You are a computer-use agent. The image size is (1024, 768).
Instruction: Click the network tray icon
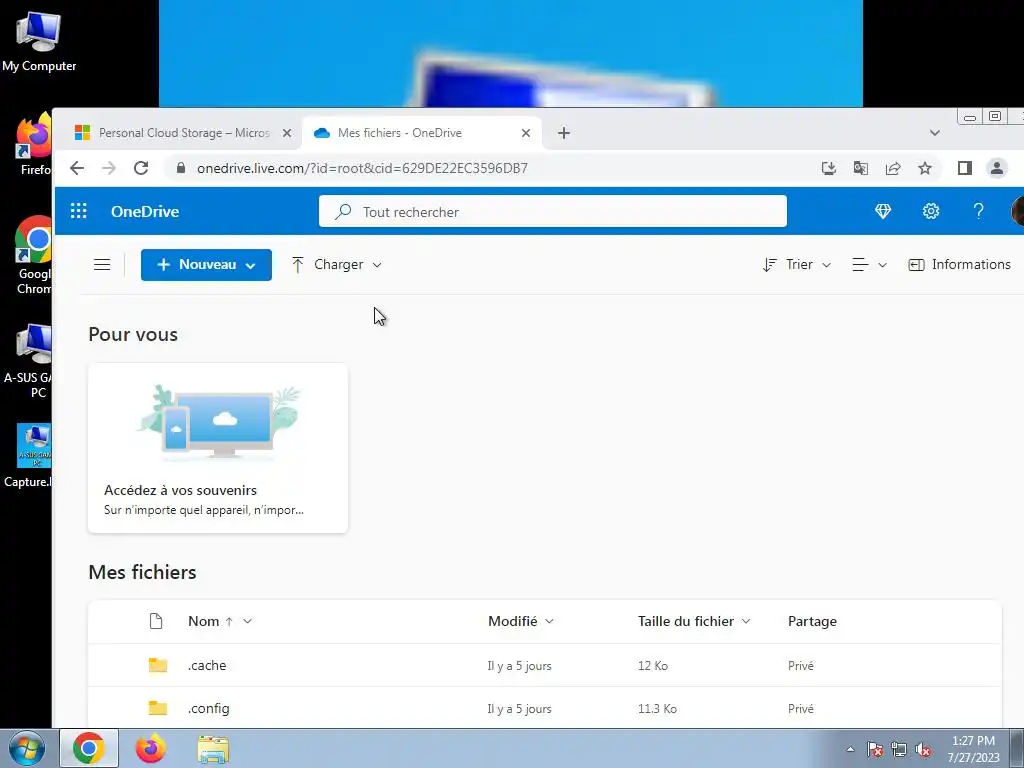[899, 750]
